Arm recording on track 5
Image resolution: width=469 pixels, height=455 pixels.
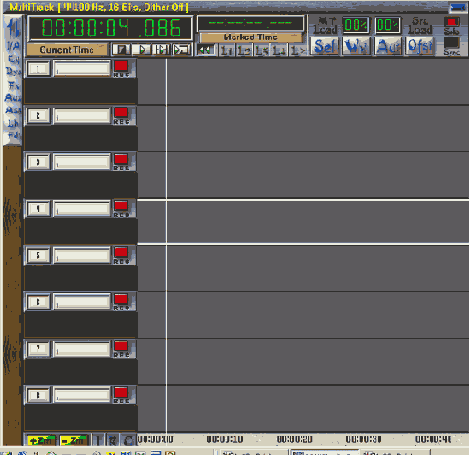[121, 252]
